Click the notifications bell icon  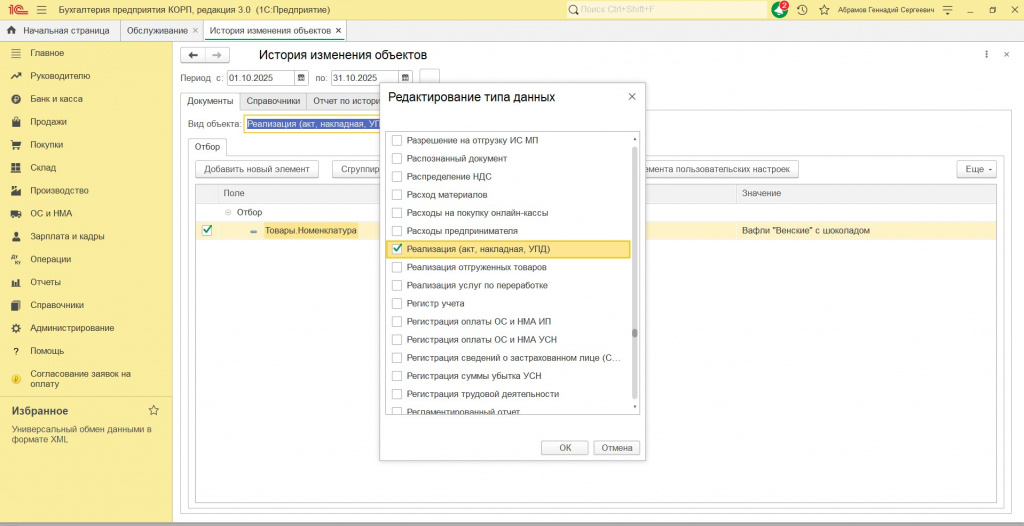pos(780,10)
